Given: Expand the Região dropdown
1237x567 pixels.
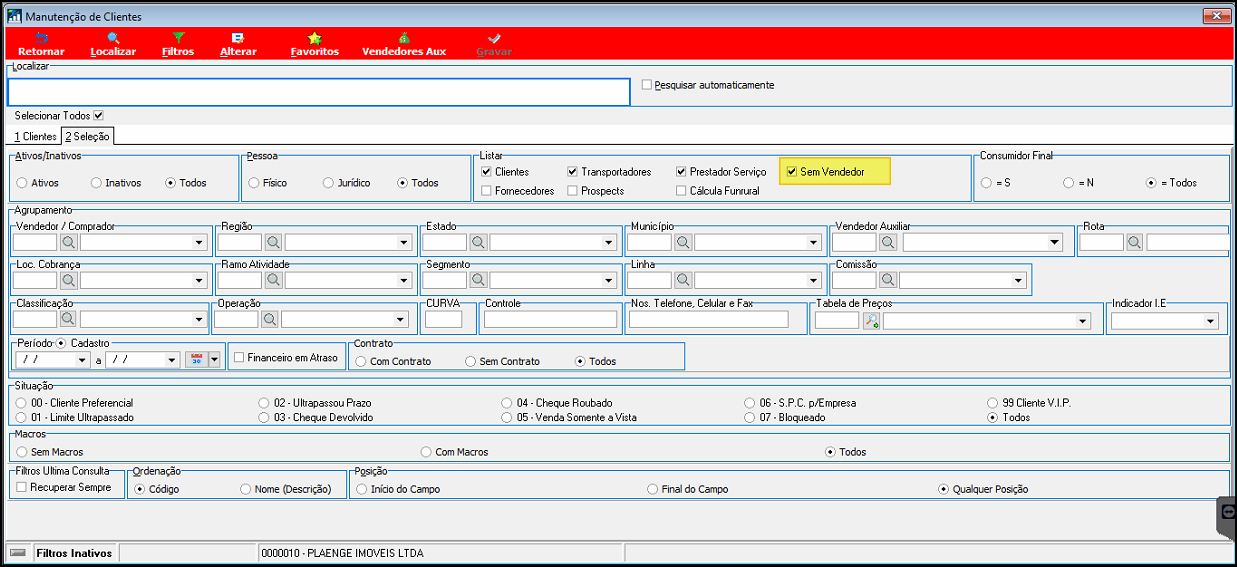Looking at the screenshot, I should pyautogui.click(x=403, y=242).
